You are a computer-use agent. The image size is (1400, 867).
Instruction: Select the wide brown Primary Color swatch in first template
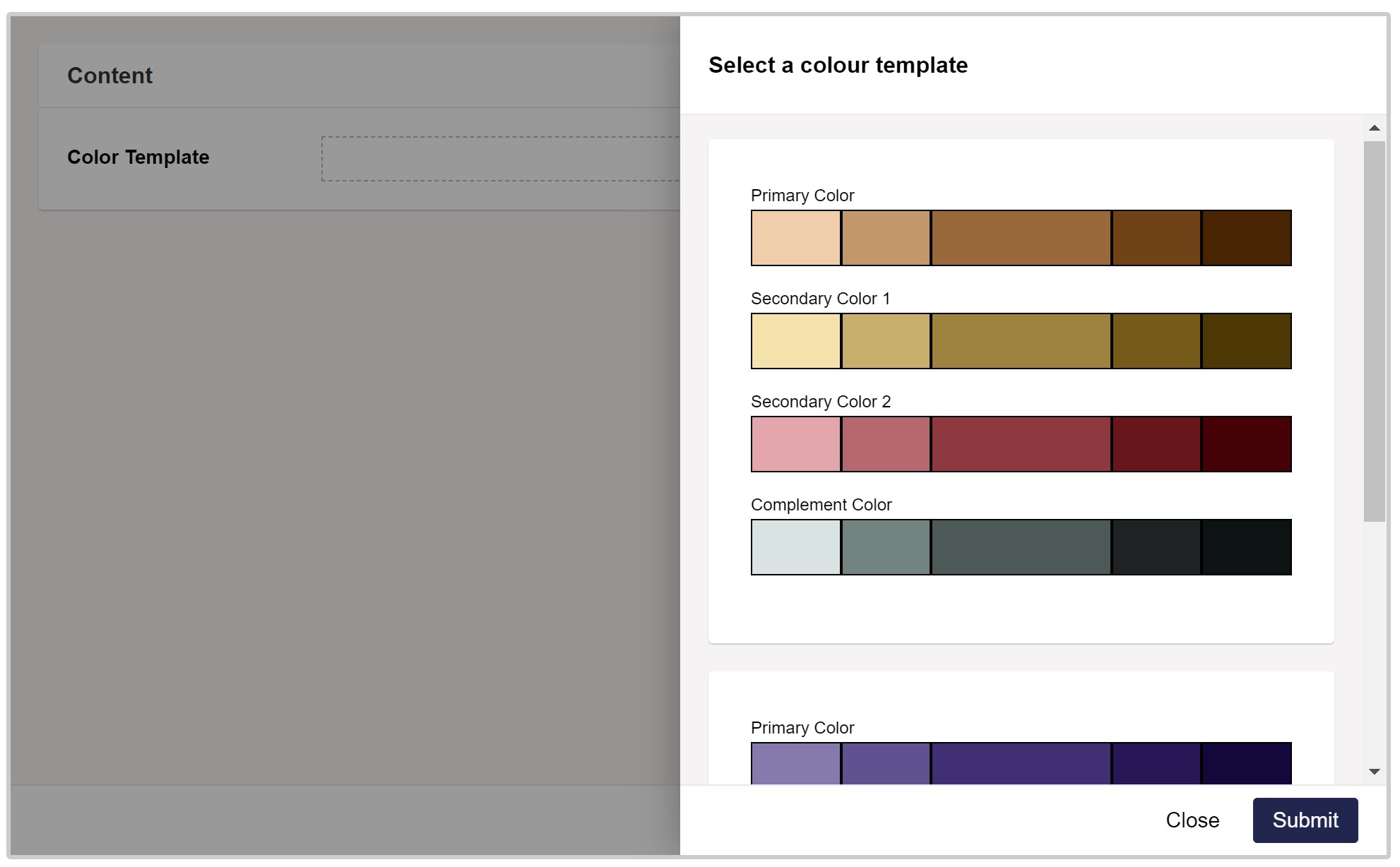click(x=1021, y=238)
